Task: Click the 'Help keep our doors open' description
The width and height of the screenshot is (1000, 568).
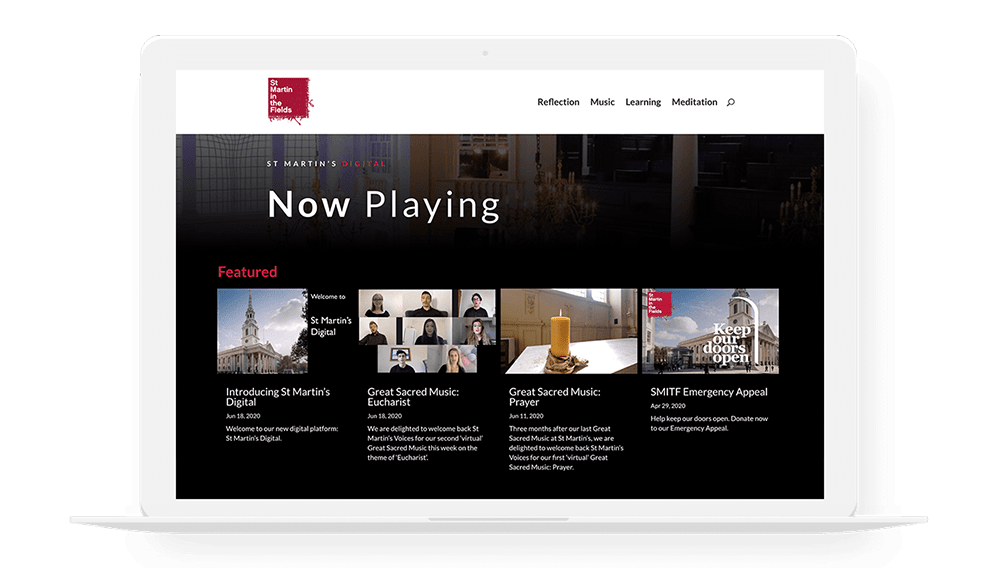Action: pos(709,423)
